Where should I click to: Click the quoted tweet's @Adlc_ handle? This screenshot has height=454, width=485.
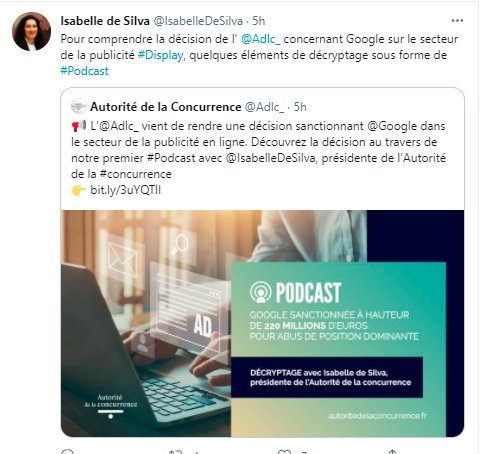tap(264, 107)
